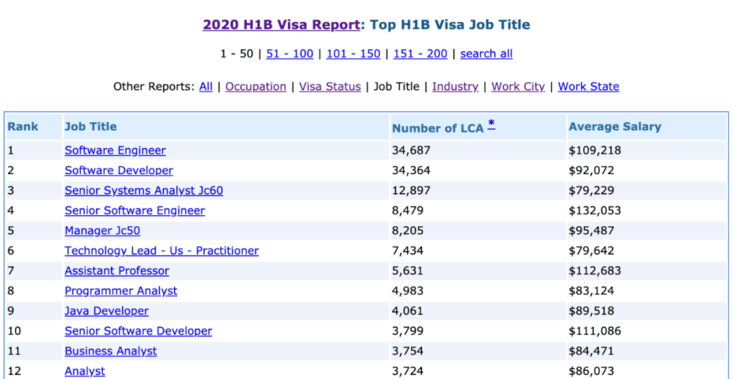Screen dimensions: 740x379
Task: Switch to the Work State report
Action: [589, 87]
